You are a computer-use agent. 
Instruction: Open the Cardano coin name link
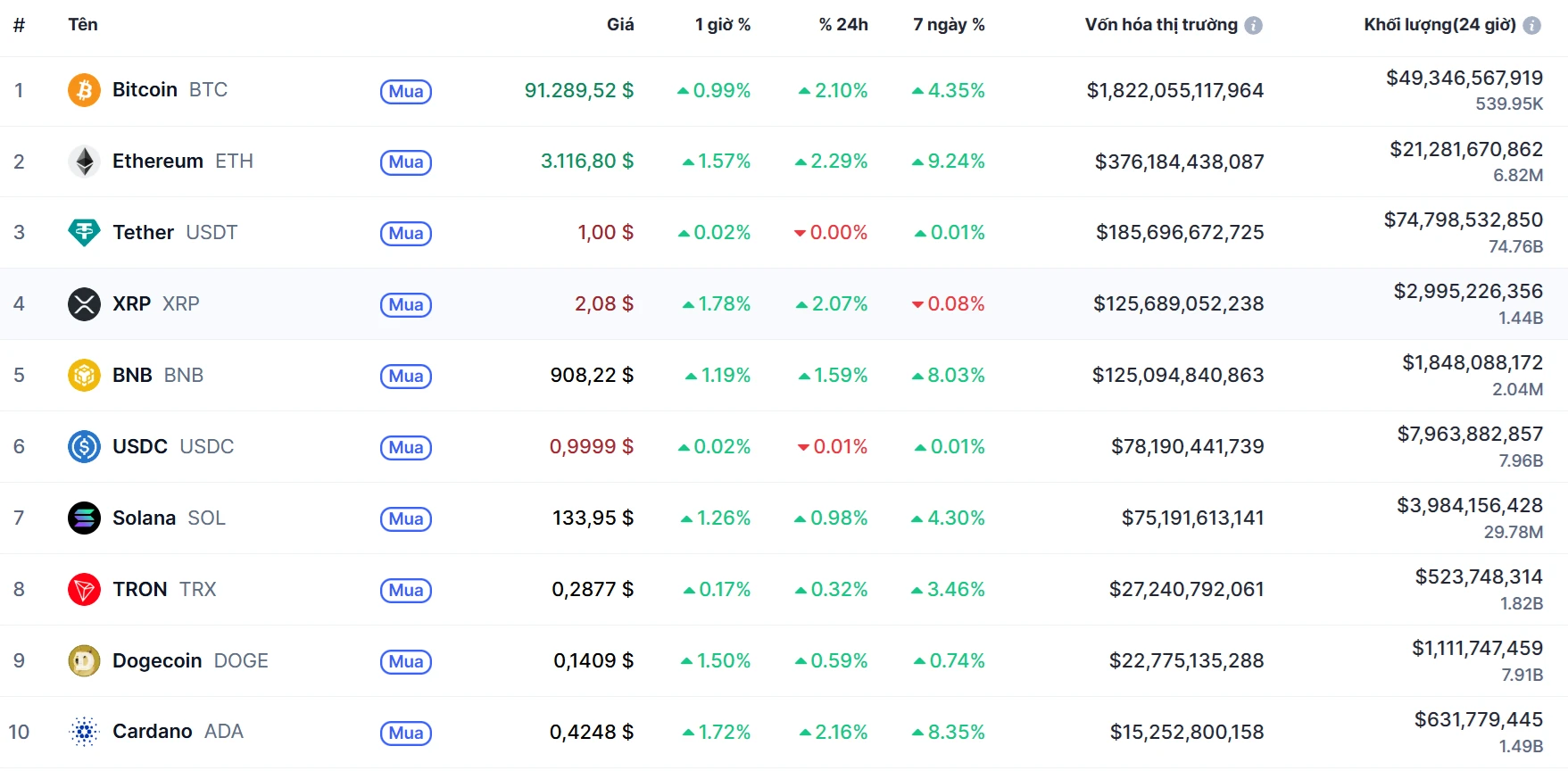153,732
